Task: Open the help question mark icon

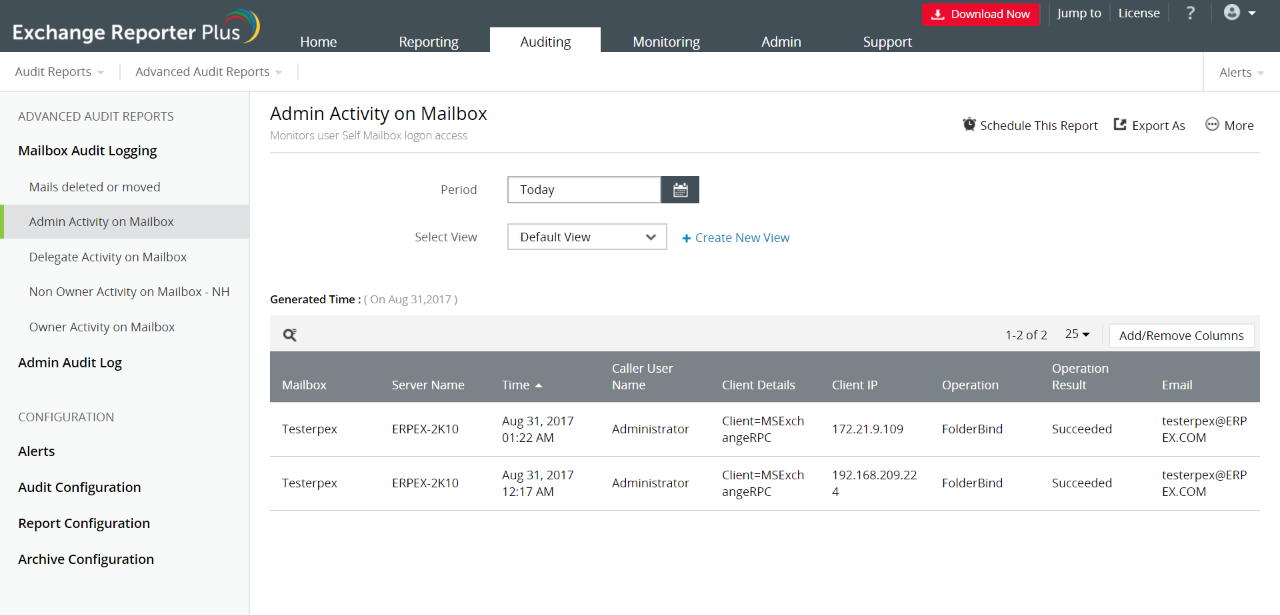Action: tap(1190, 14)
